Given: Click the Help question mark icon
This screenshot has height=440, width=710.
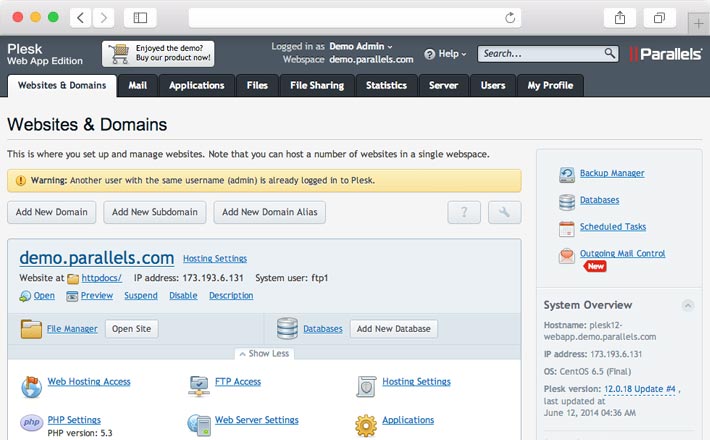Looking at the screenshot, I should (429, 54).
